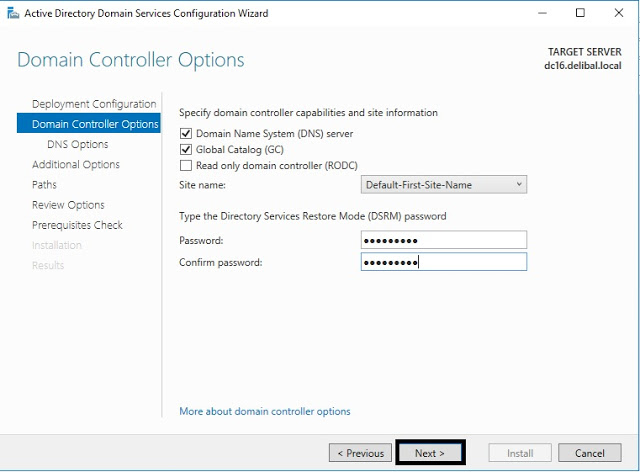This screenshot has height=472, width=640.
Task: Toggle the Global Catalog (GC) checkbox
Action: point(186,150)
